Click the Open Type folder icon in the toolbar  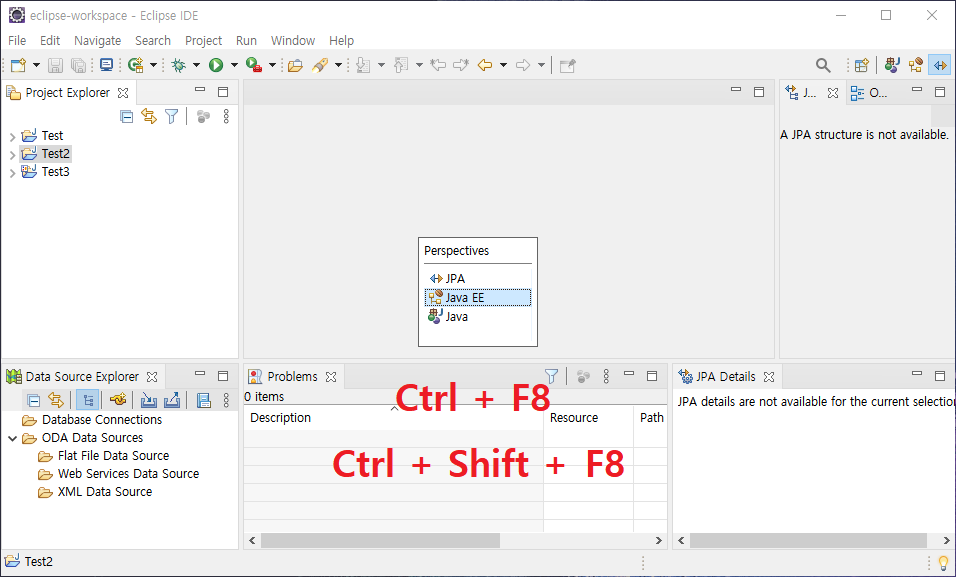296,65
